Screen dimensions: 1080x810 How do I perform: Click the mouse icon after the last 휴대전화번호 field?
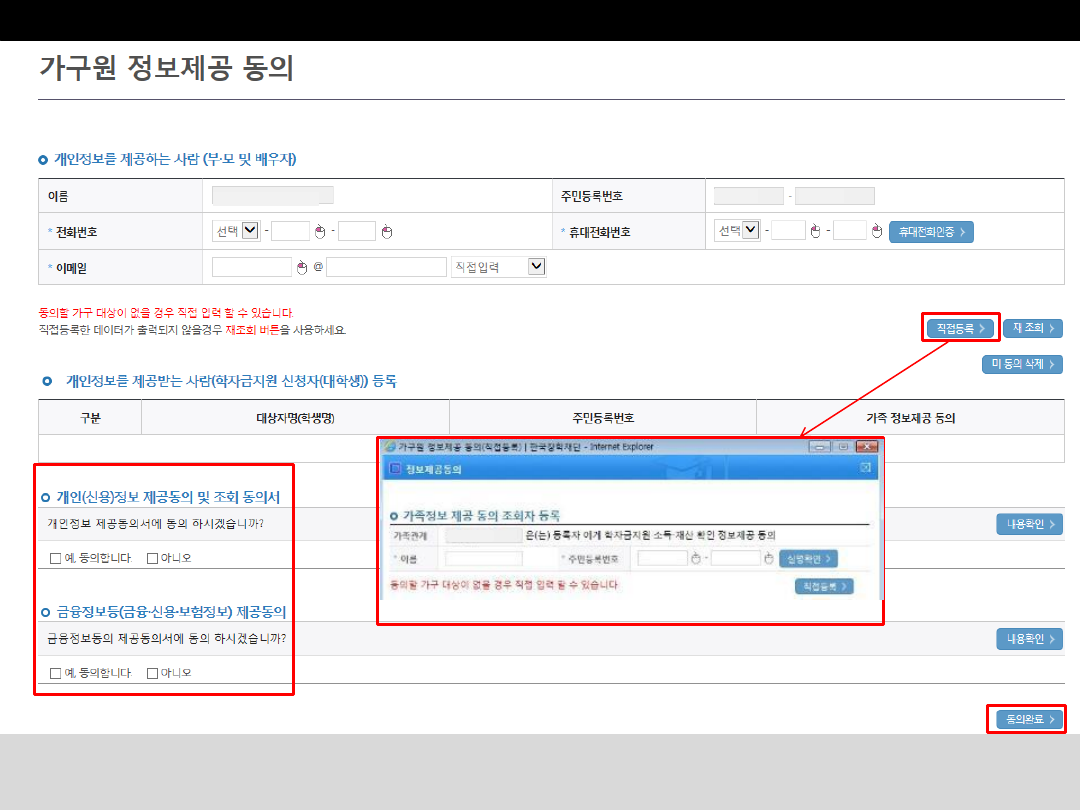click(x=877, y=232)
